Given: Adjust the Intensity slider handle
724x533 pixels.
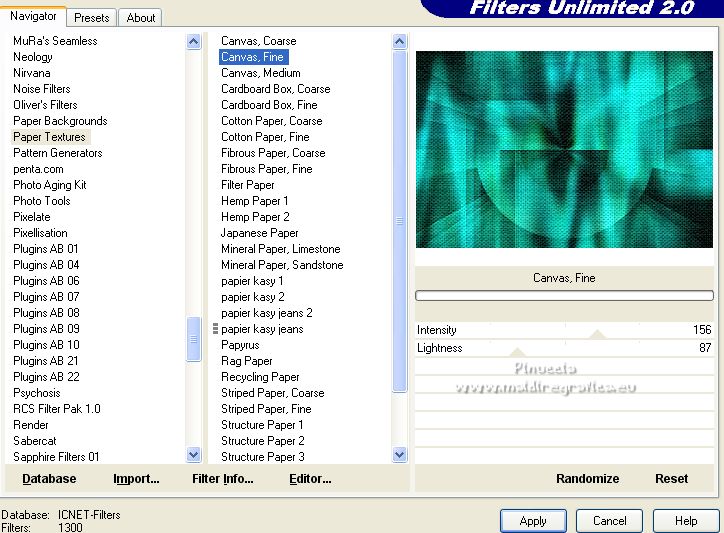Looking at the screenshot, I should [597, 334].
